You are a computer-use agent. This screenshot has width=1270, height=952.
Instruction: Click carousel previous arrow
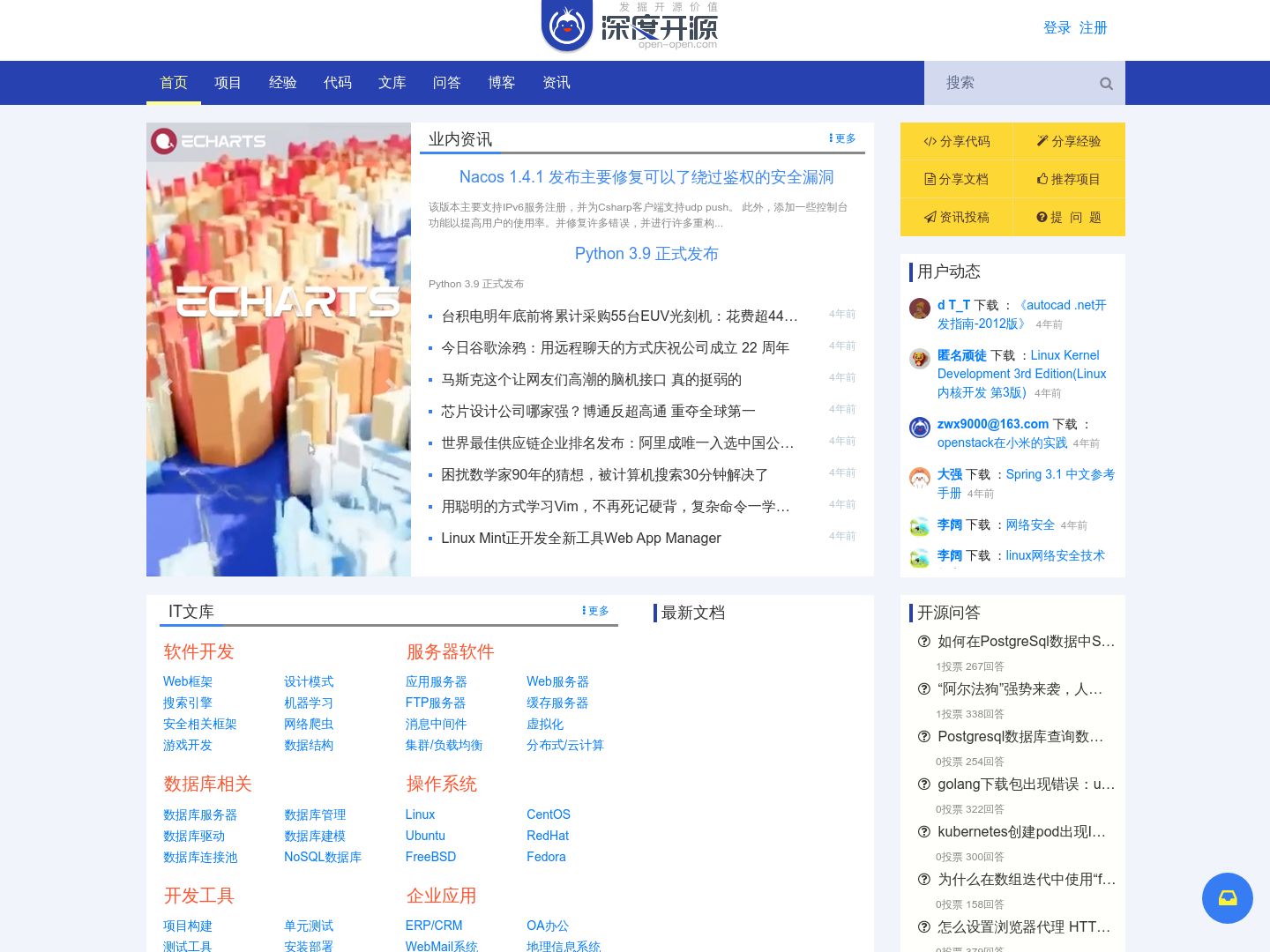[166, 386]
